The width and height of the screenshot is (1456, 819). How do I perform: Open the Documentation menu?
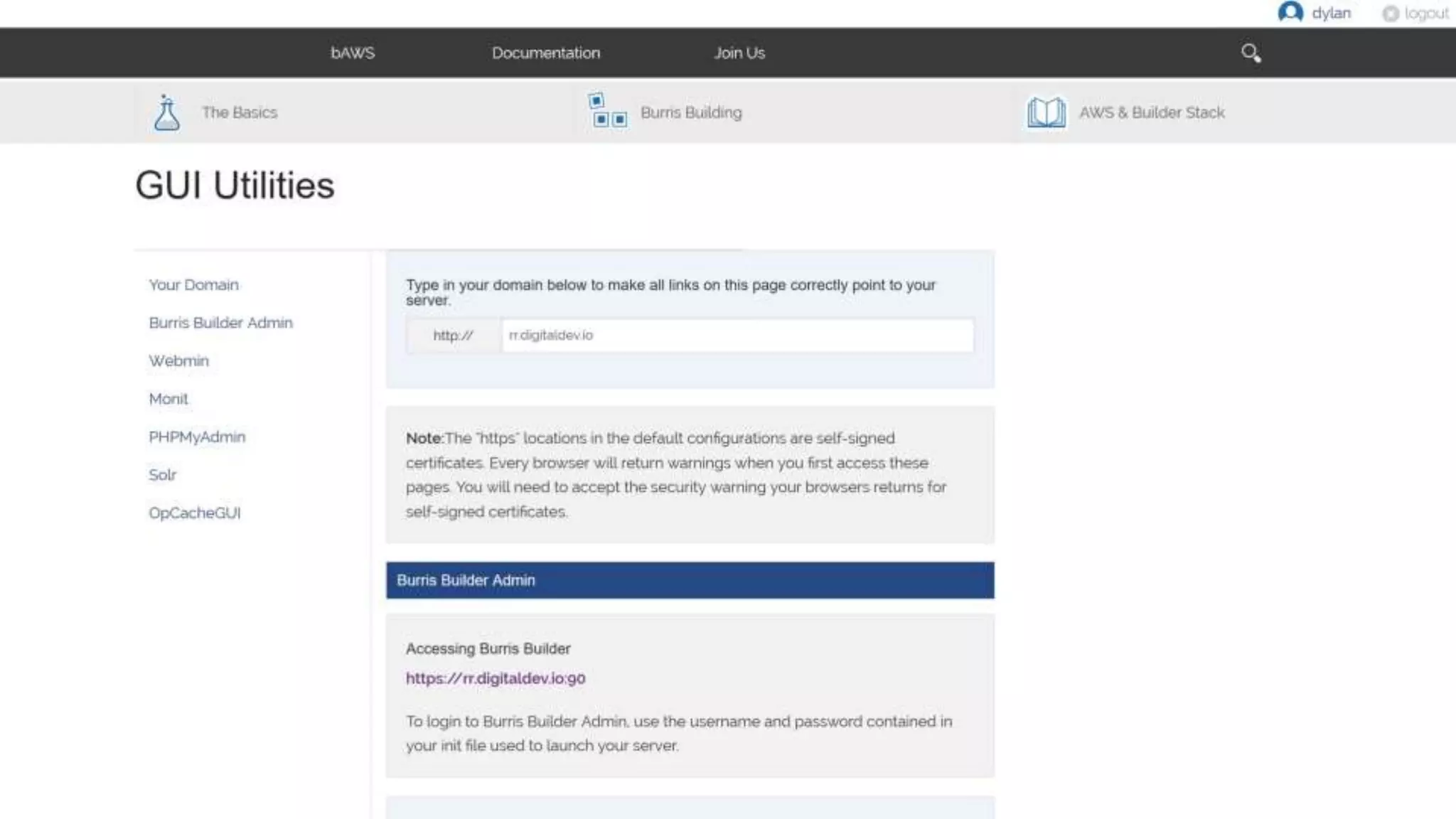pos(545,53)
